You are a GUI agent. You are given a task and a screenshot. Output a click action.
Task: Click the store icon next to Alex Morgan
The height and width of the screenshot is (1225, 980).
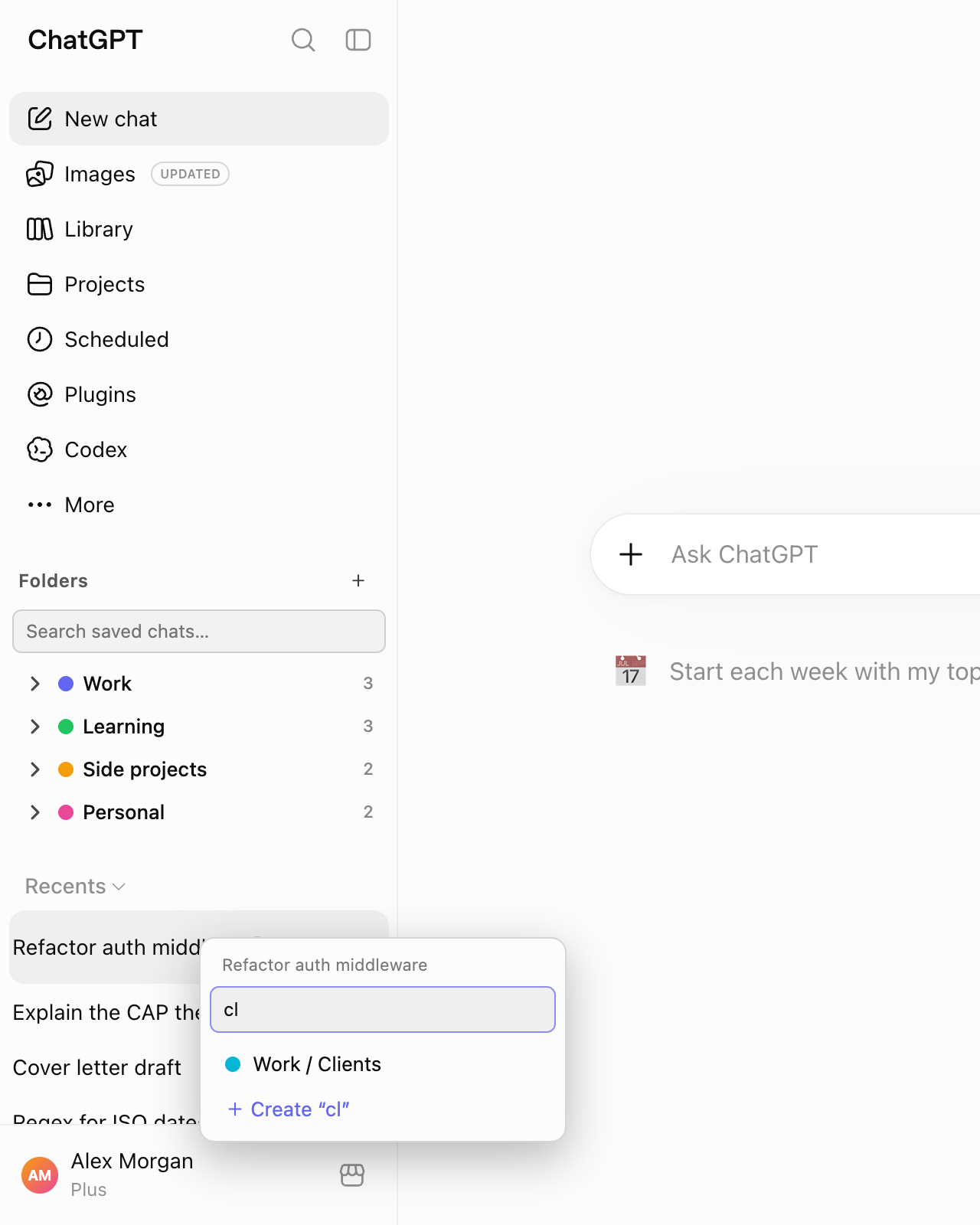tap(352, 1174)
